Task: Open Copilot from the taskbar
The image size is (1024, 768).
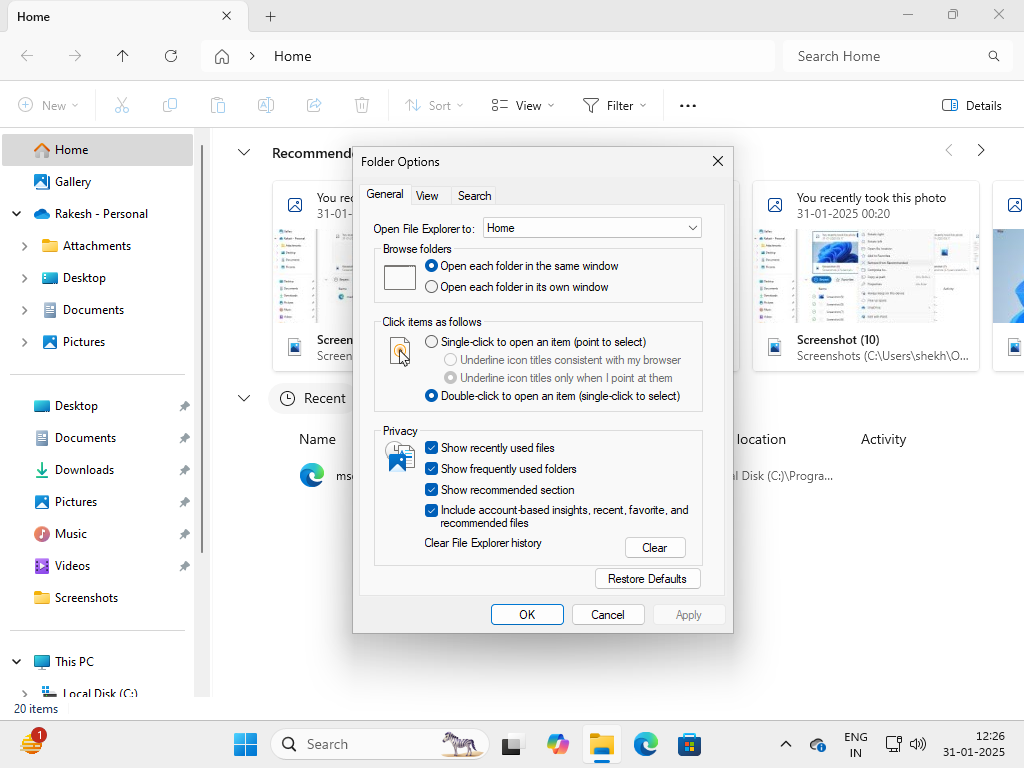Action: (557, 744)
